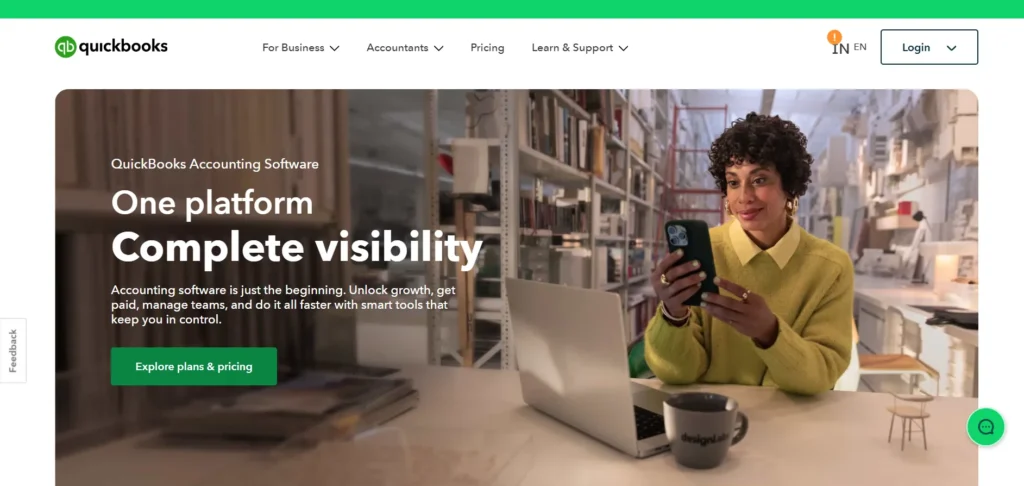Expand the chevron beside For Business
Screen dimensions: 1024x486
[334, 48]
